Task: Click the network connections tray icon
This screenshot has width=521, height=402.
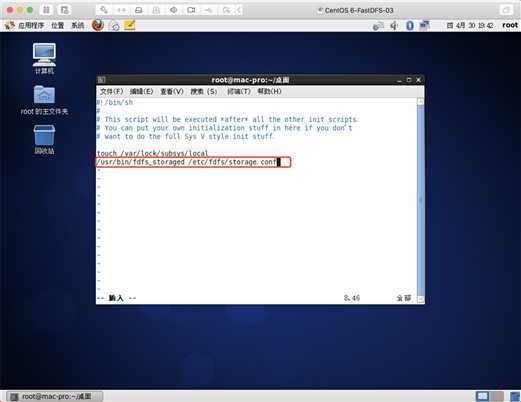Action: [378, 25]
